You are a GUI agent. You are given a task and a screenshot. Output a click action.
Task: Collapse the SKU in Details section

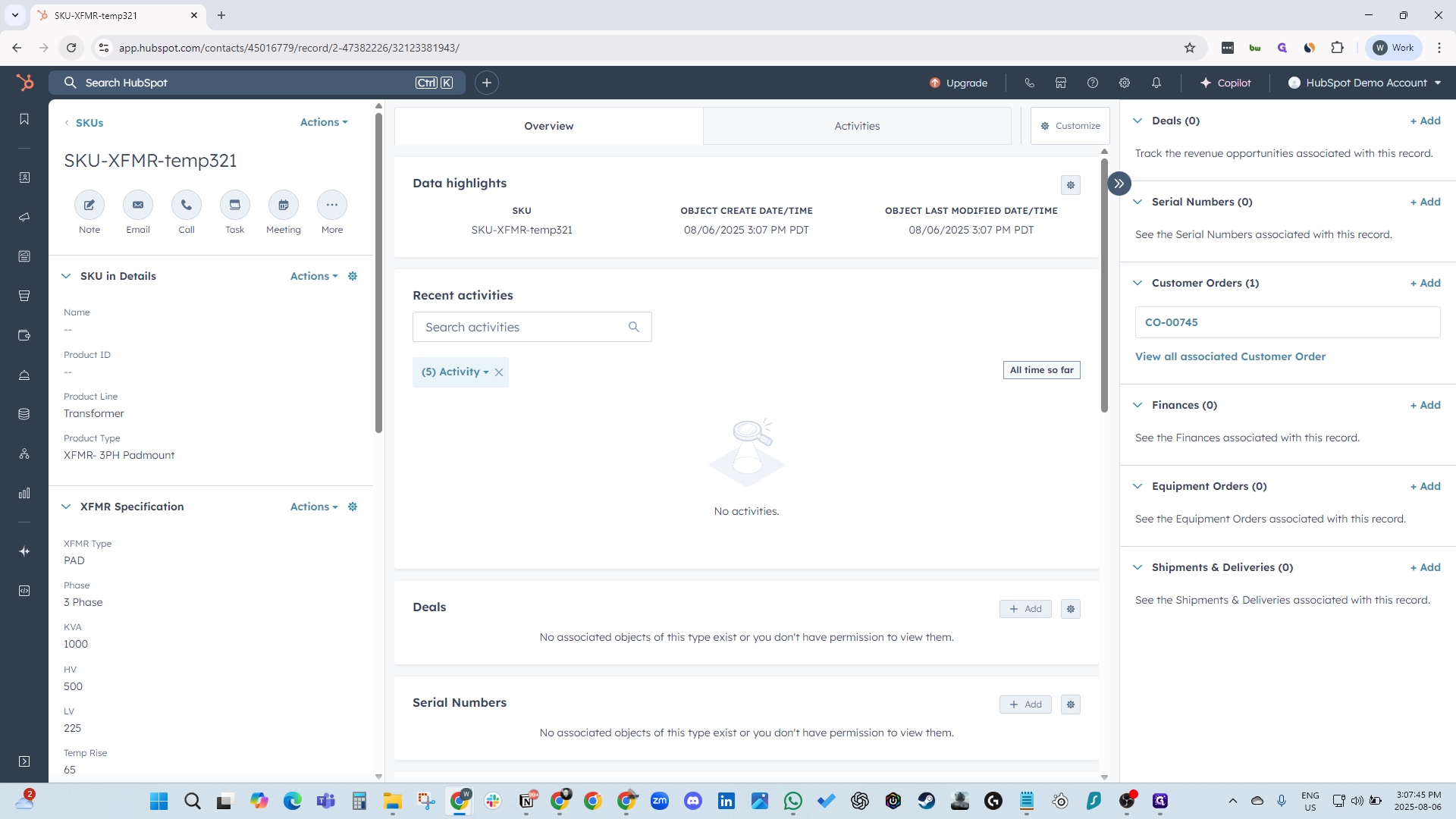(x=66, y=276)
